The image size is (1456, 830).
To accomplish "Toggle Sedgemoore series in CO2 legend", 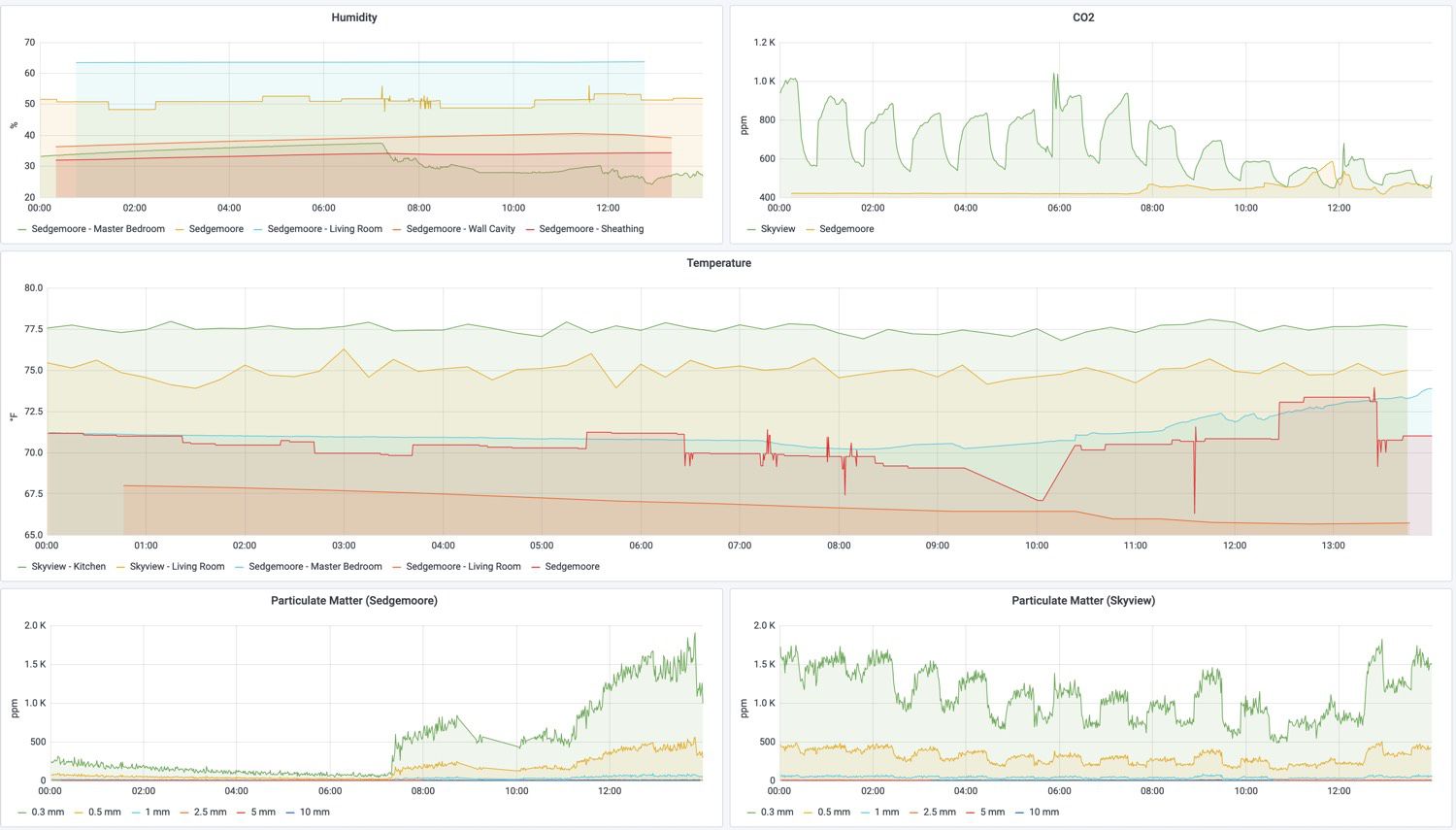I will [x=846, y=229].
